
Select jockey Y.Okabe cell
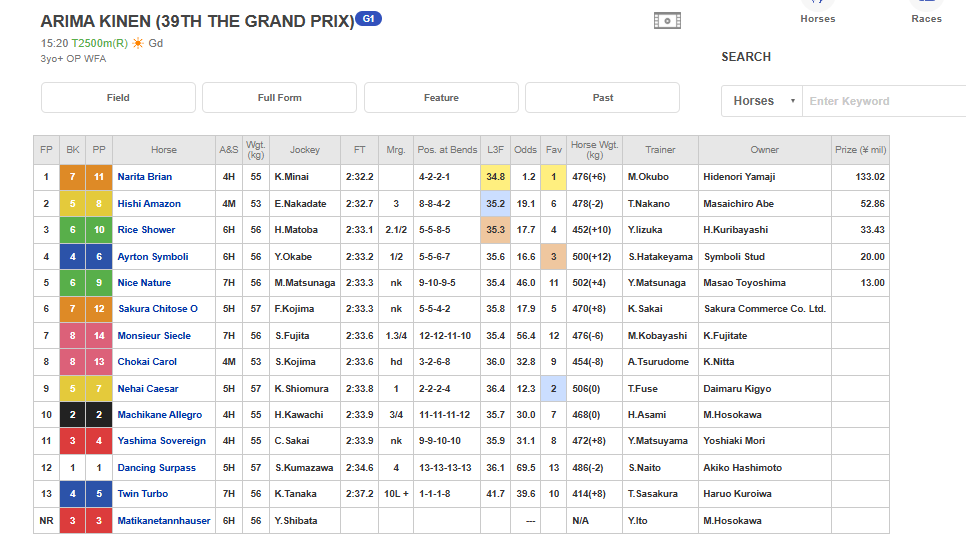(x=305, y=257)
